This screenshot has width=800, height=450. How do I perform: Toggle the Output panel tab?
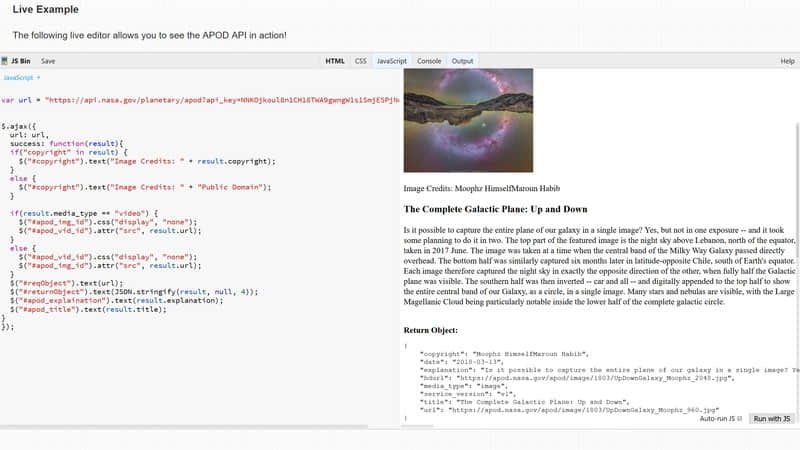[462, 61]
